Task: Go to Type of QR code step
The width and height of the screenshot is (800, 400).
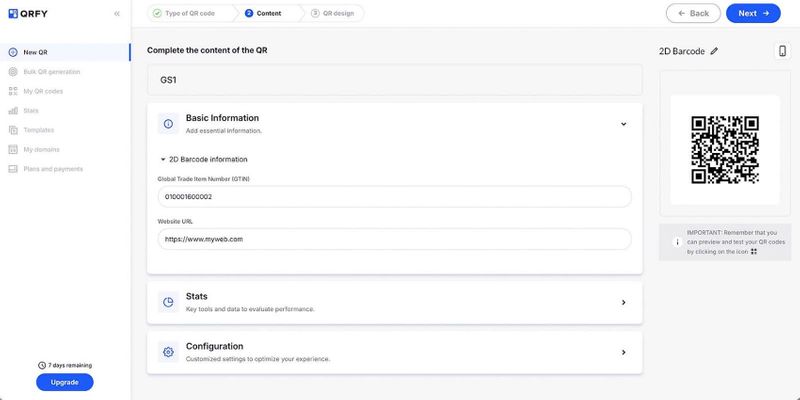Action: point(192,13)
